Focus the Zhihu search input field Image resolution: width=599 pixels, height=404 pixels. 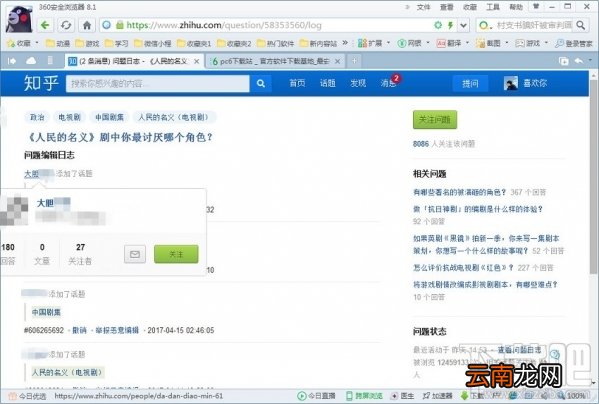[x=158, y=83]
